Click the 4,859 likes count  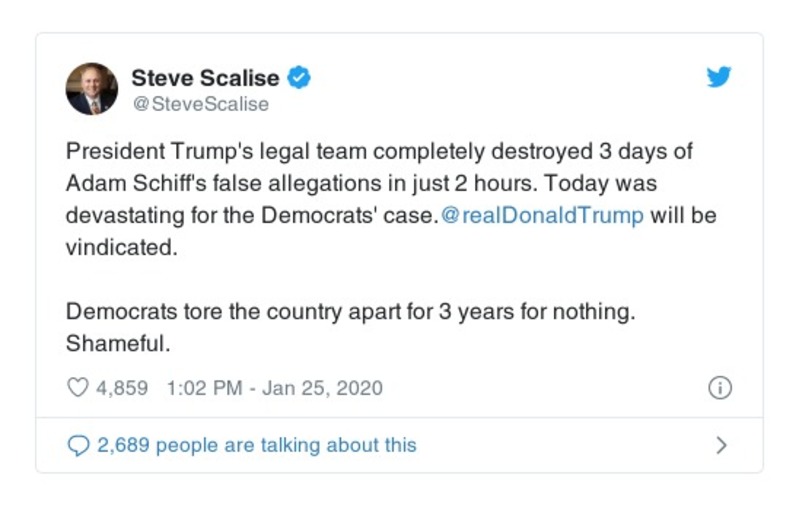pyautogui.click(x=122, y=388)
